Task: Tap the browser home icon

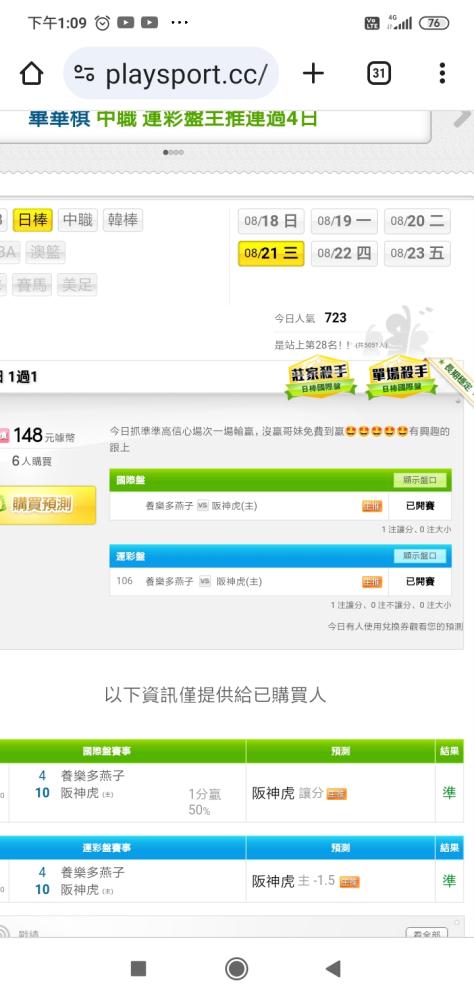Action: [x=31, y=74]
